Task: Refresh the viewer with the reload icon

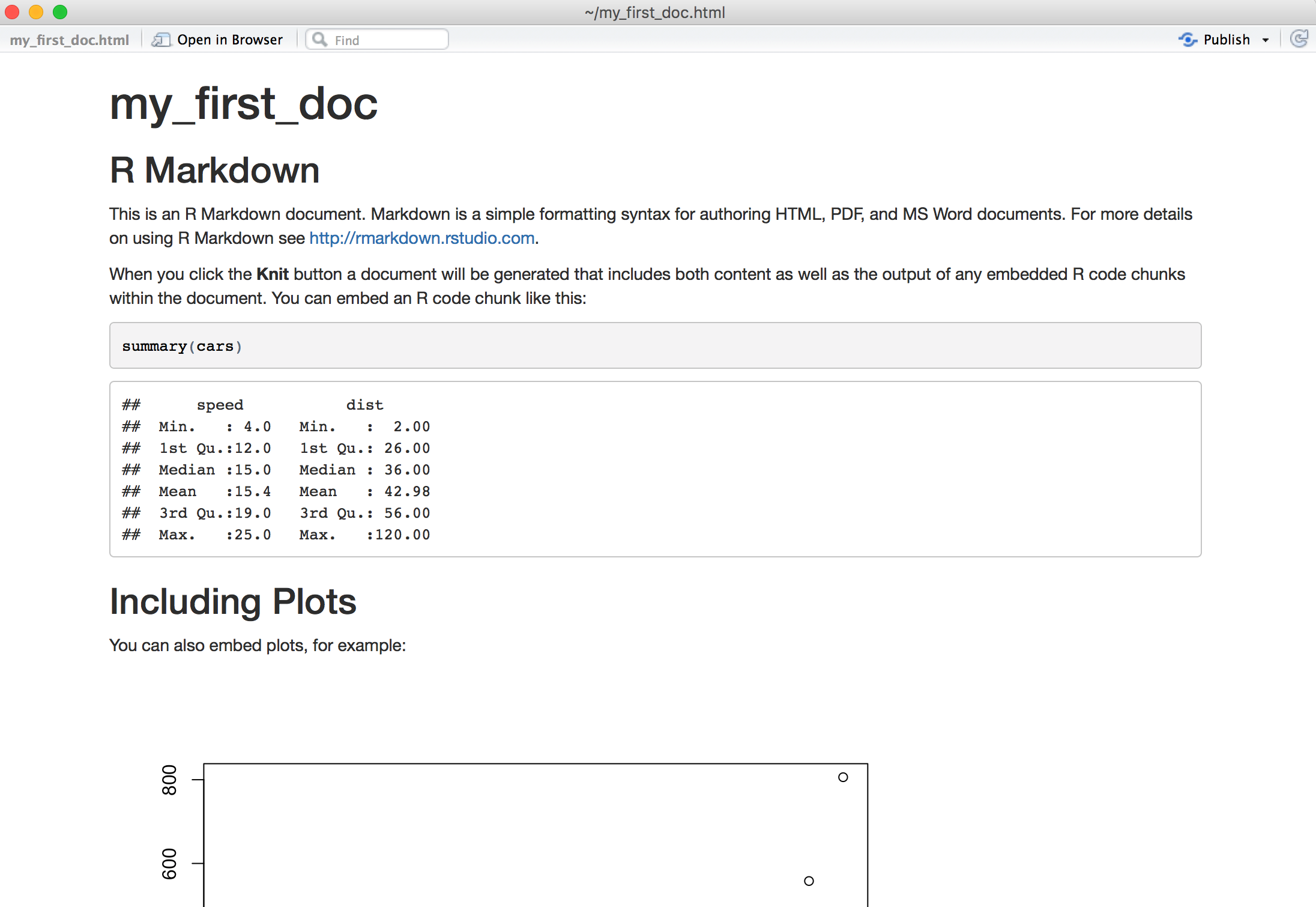Action: coord(1299,39)
